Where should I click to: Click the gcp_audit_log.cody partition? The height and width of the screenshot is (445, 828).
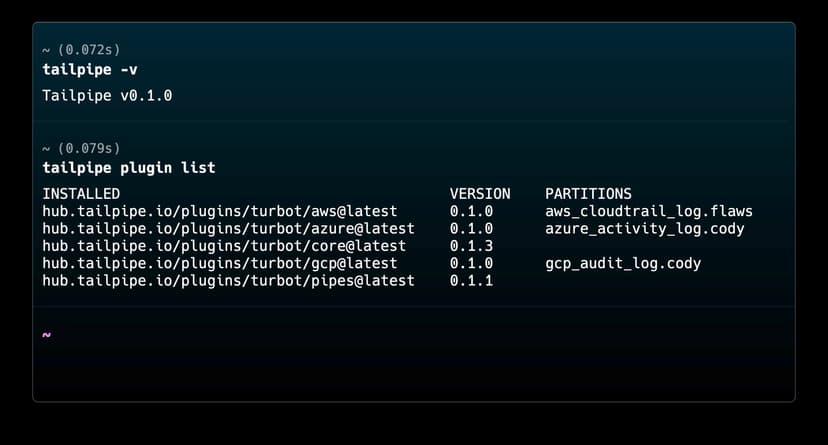pos(622,264)
